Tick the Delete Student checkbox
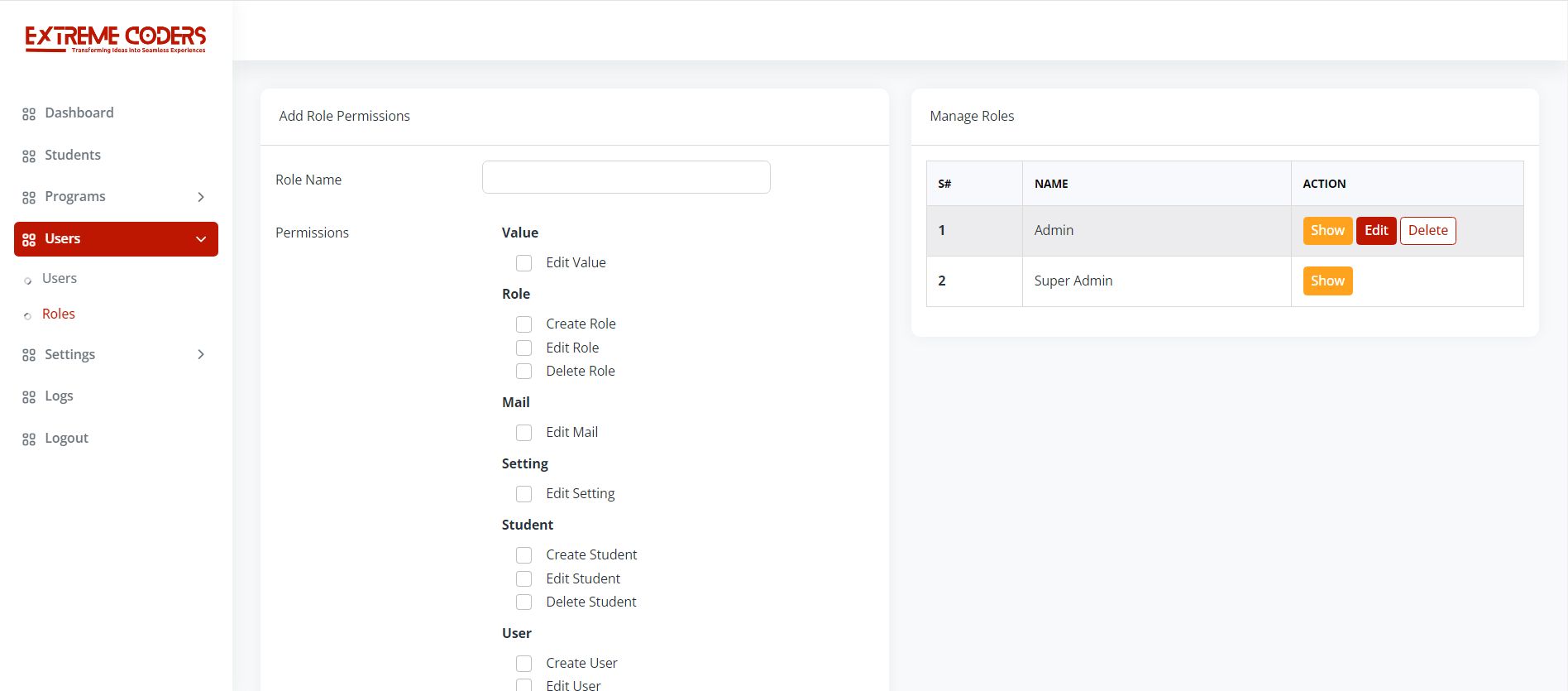1568x691 pixels. click(x=523, y=602)
